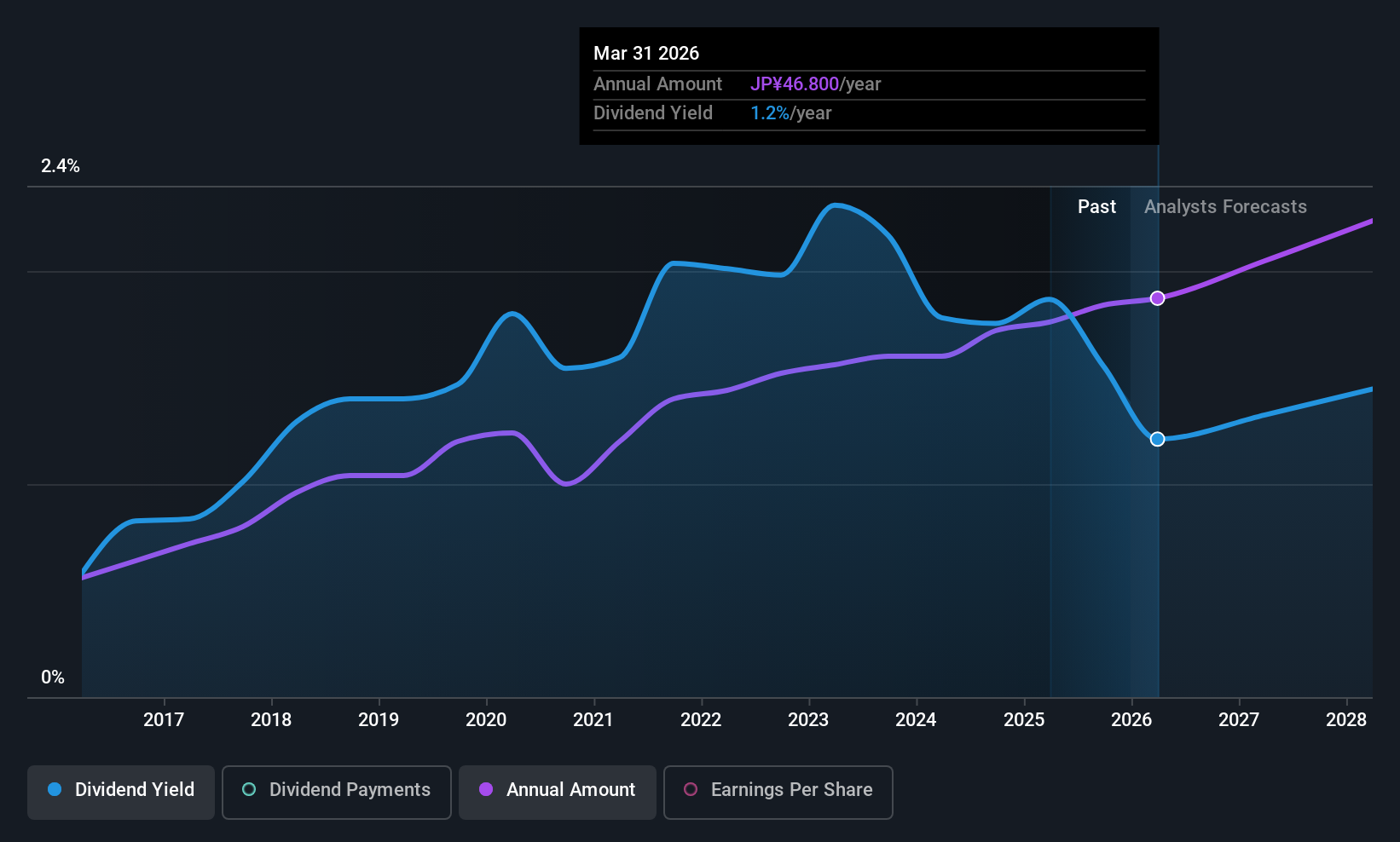Click the 2026 x-axis label

[1131, 720]
